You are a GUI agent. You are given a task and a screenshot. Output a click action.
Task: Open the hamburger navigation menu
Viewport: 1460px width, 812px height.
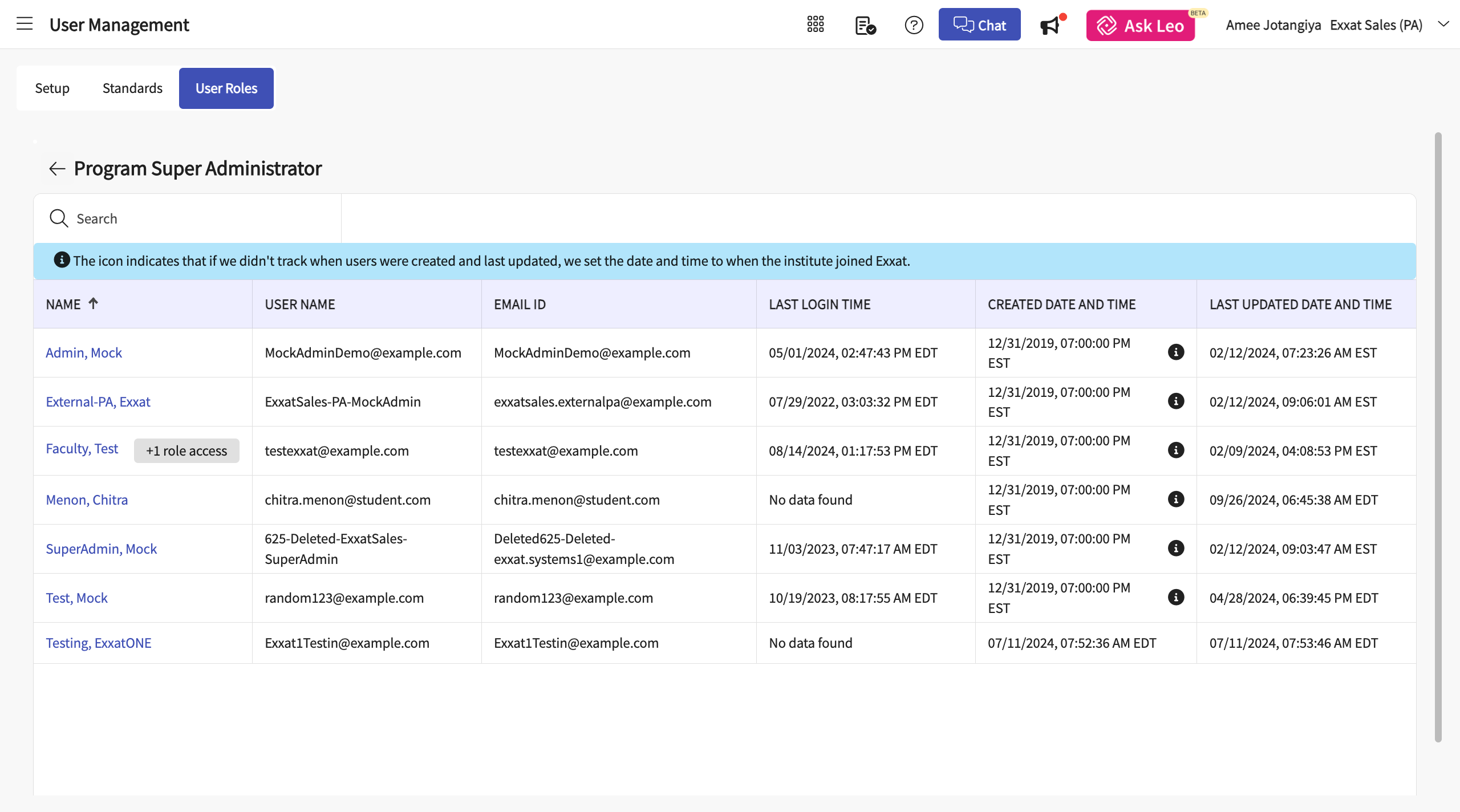pyautogui.click(x=25, y=24)
